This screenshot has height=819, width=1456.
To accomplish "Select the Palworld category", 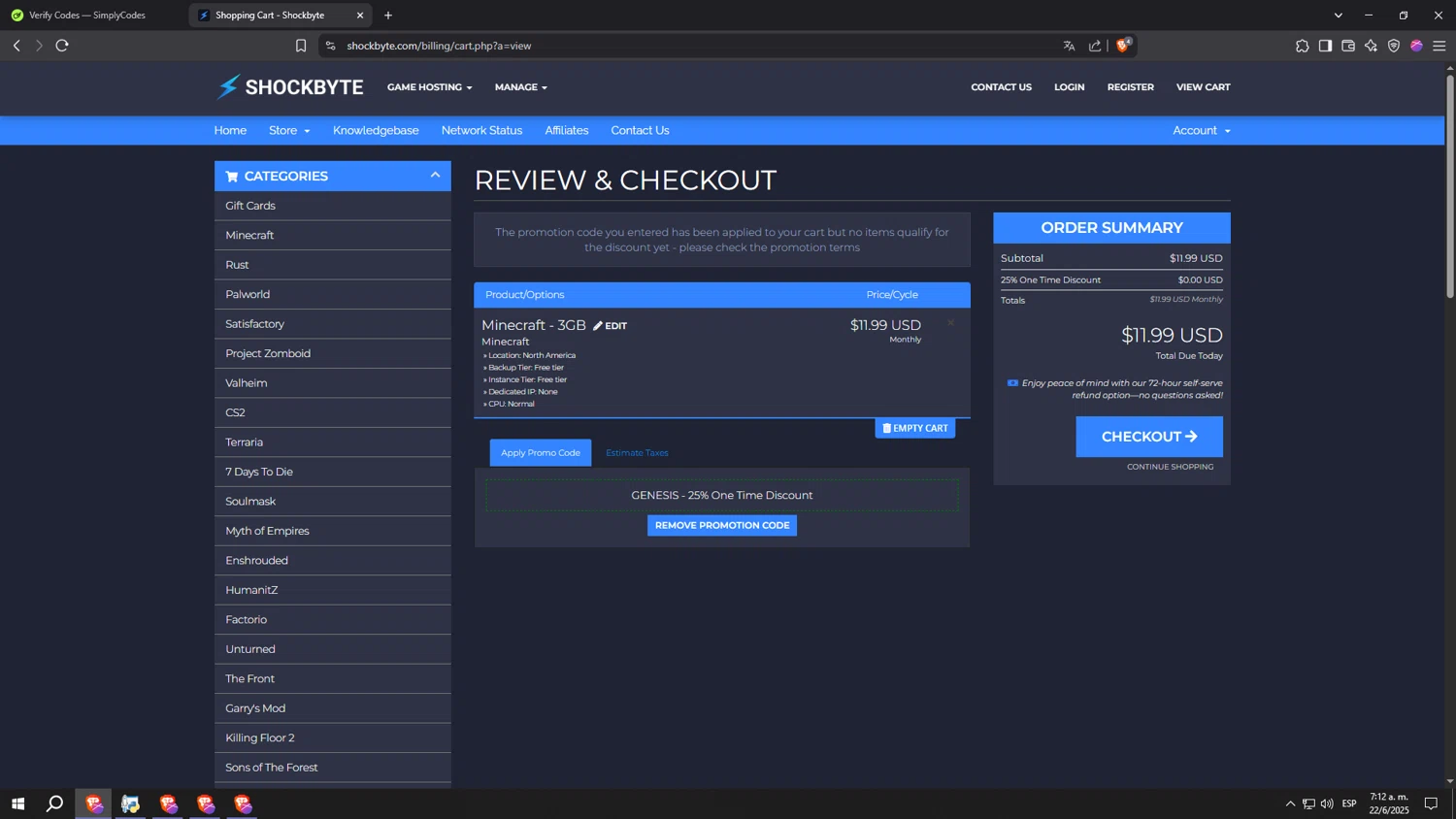I will tap(333, 294).
